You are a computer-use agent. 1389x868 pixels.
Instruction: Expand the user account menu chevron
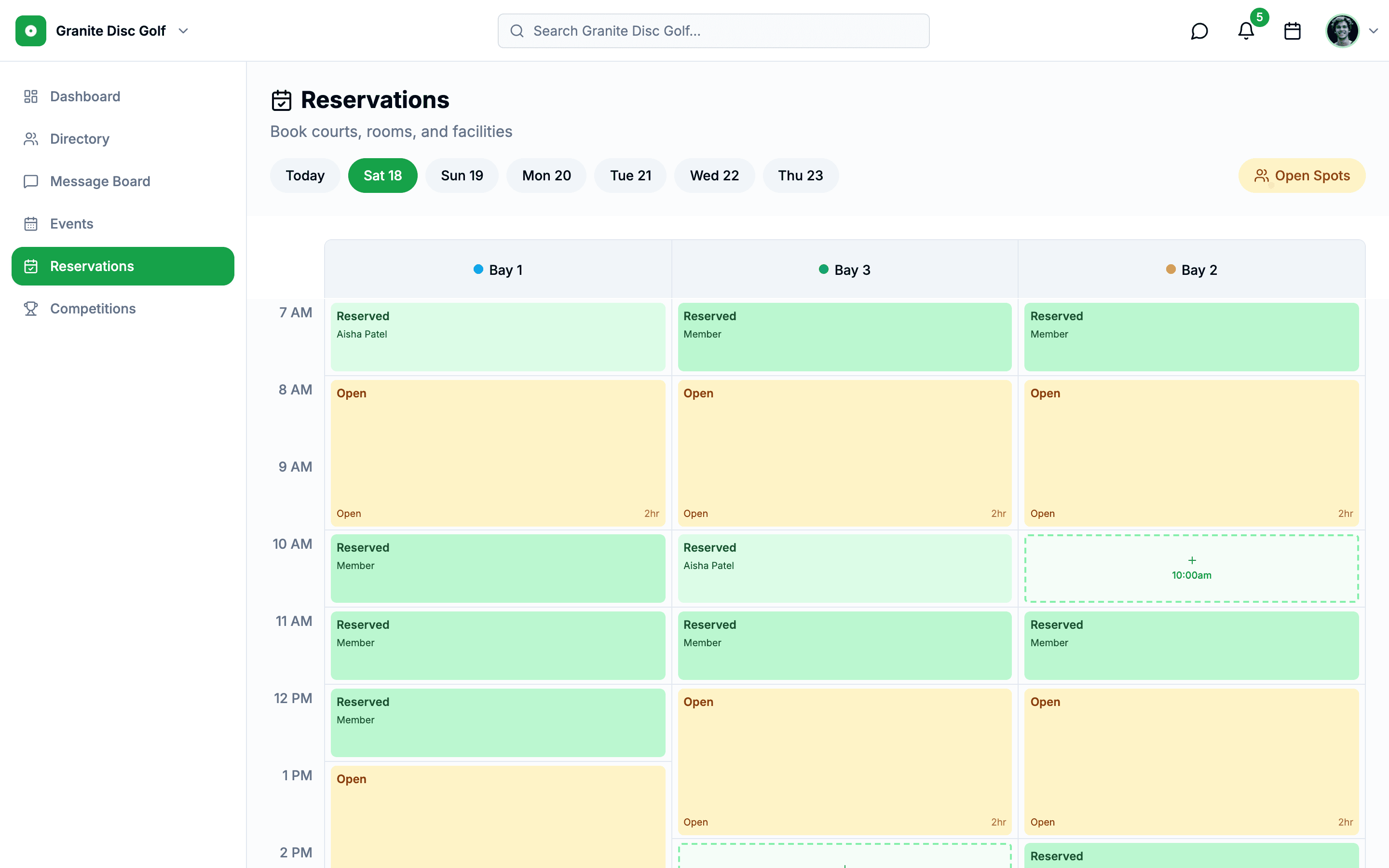pos(1374,31)
